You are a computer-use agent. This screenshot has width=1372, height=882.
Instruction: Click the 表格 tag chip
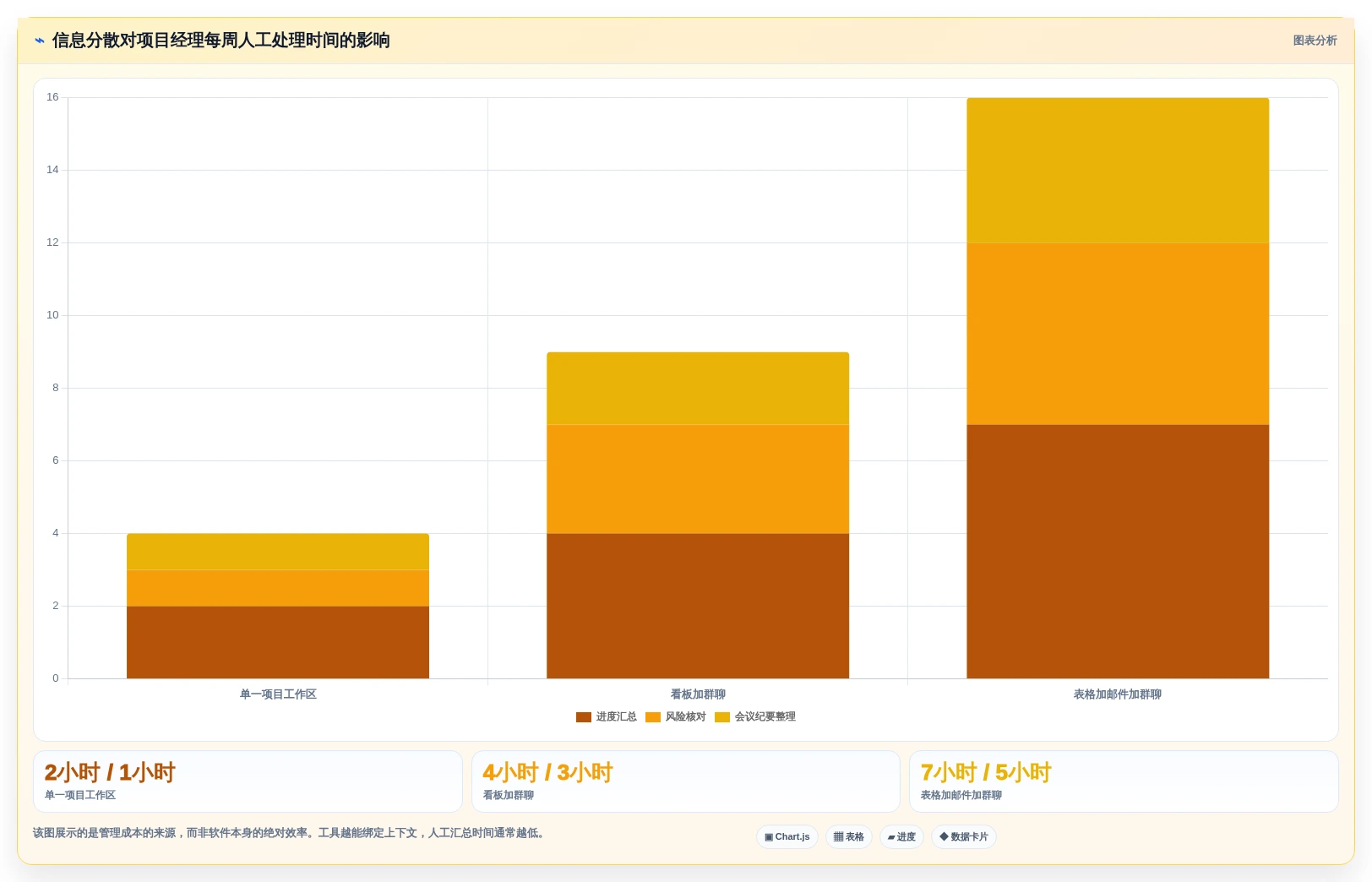(849, 837)
